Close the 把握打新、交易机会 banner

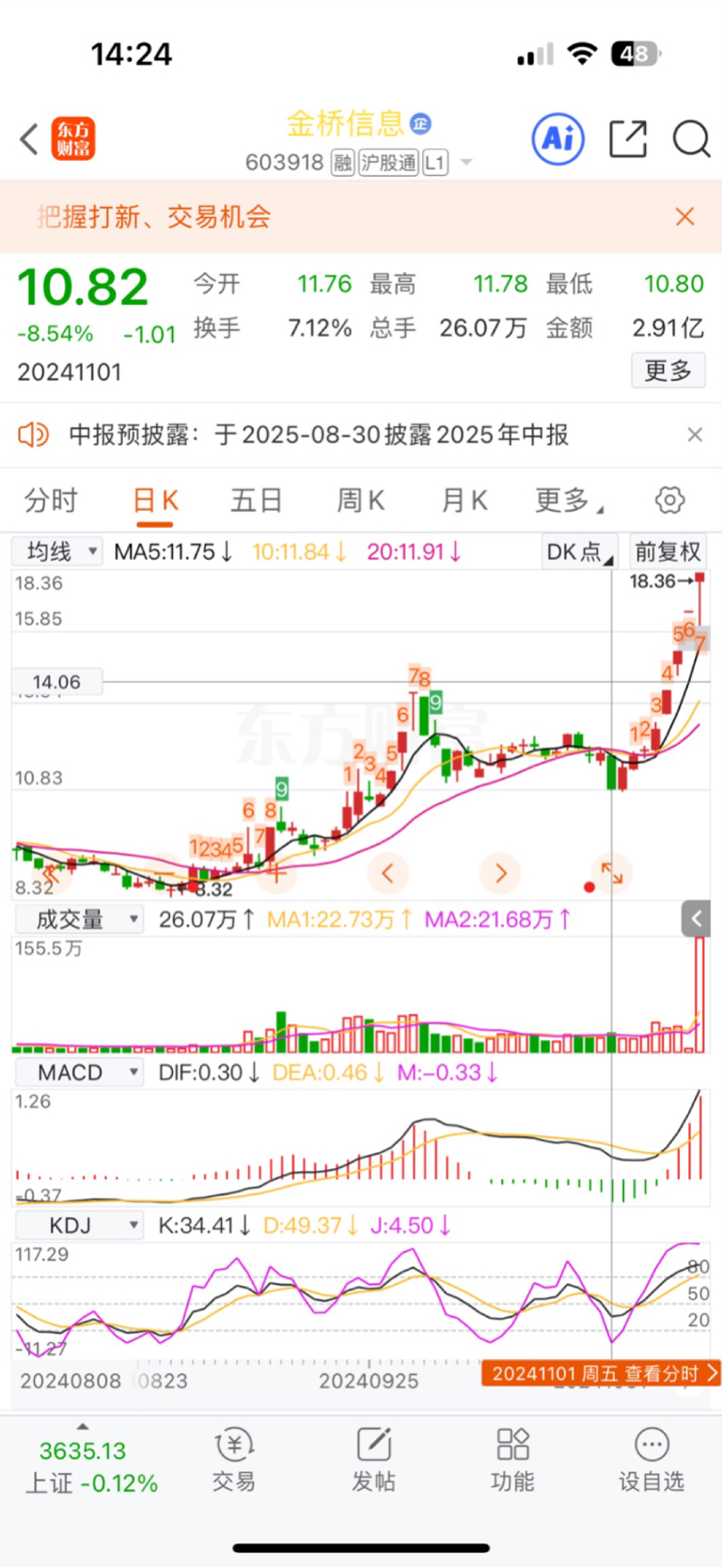coord(685,217)
